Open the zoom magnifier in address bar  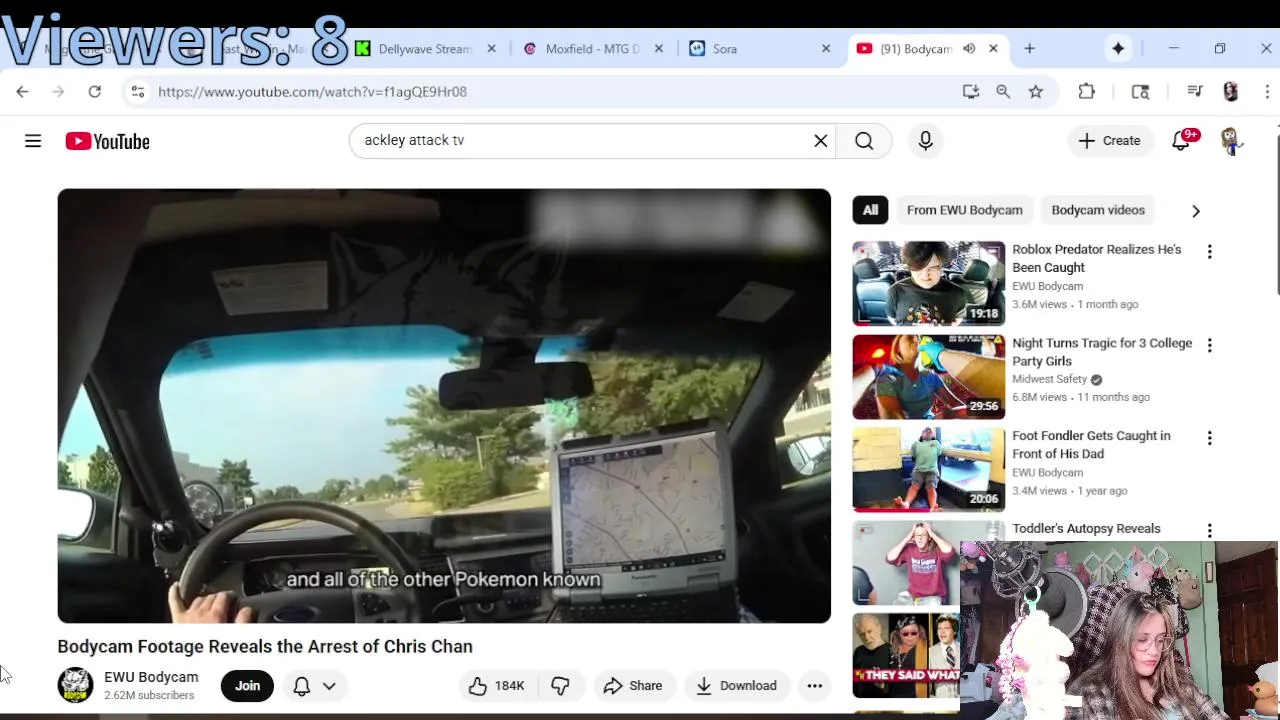click(x=1003, y=92)
